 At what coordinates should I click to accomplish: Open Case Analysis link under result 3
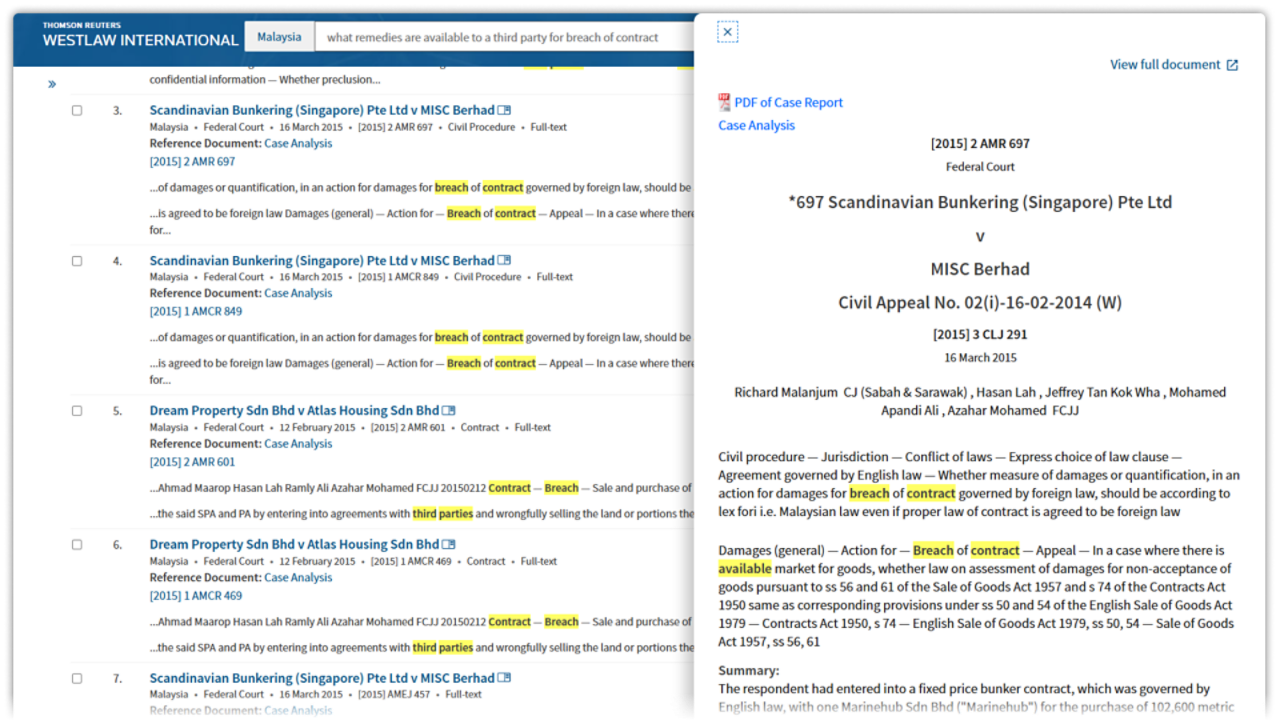click(298, 143)
